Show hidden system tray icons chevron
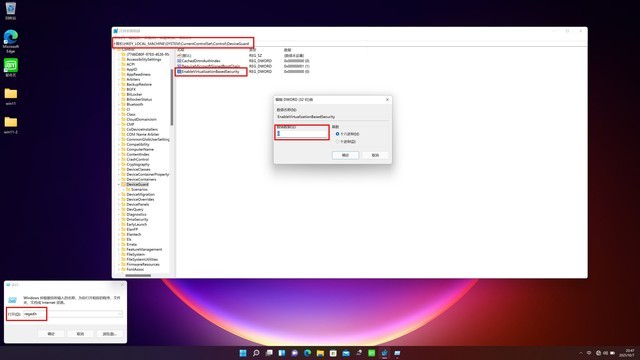The height and width of the screenshot is (360, 640). (581, 353)
